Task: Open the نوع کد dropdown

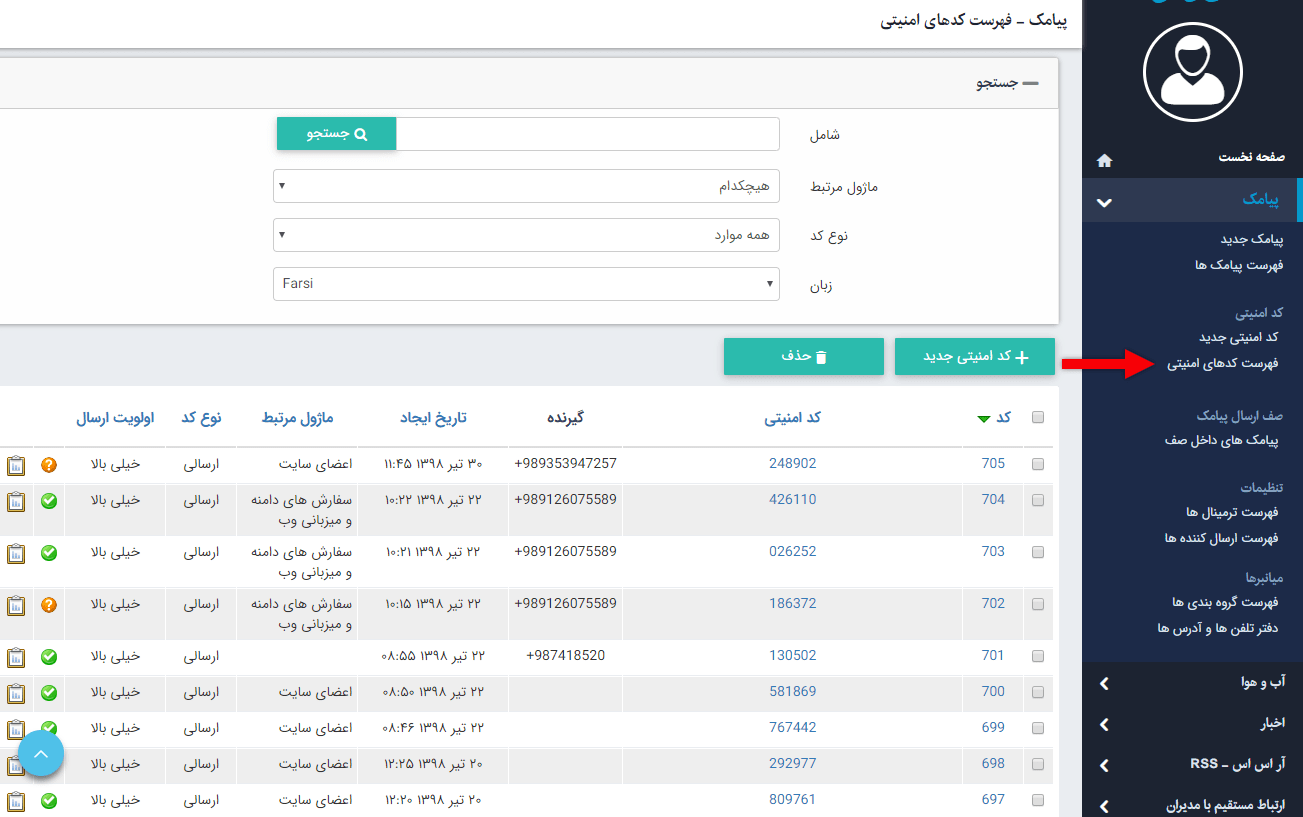Action: [x=526, y=235]
